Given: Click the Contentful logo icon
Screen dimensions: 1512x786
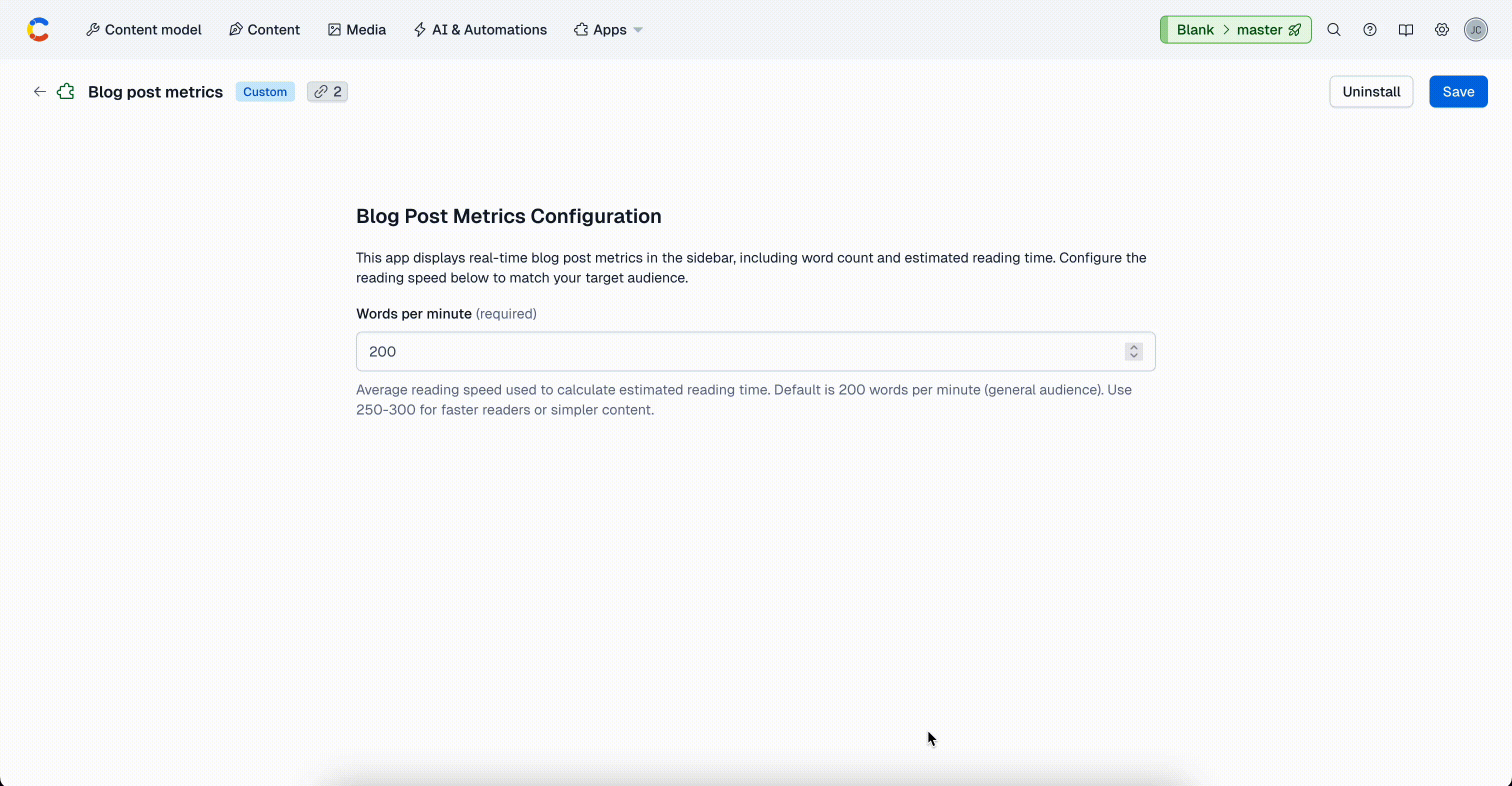Looking at the screenshot, I should (x=38, y=30).
